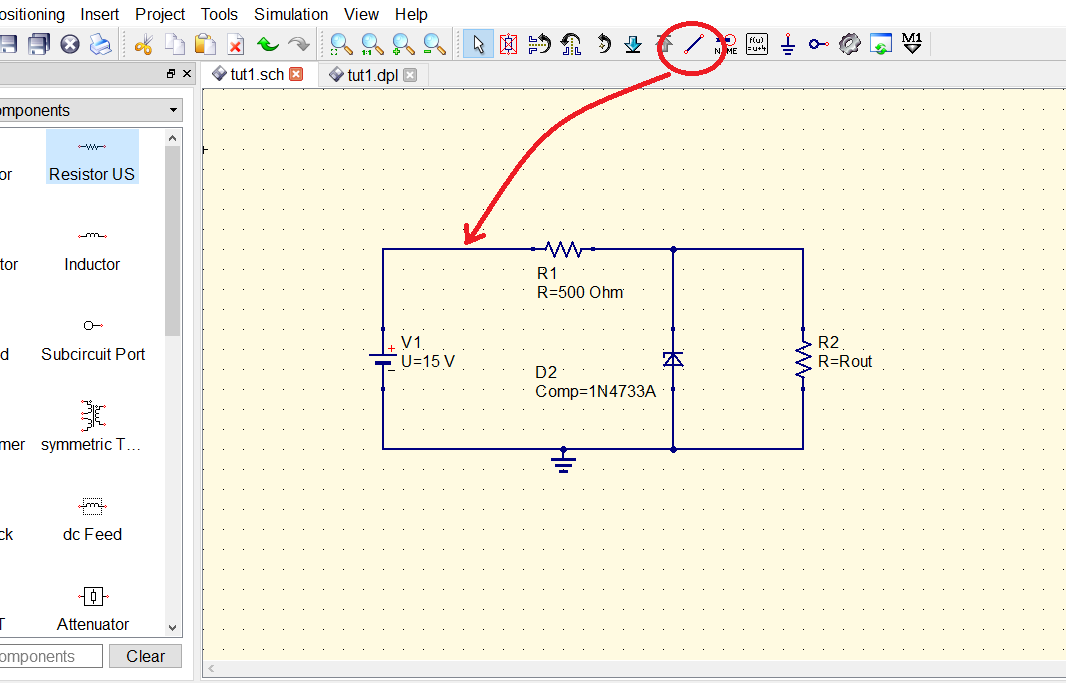Paste from clipboard using the toolbar icon

click(205, 45)
